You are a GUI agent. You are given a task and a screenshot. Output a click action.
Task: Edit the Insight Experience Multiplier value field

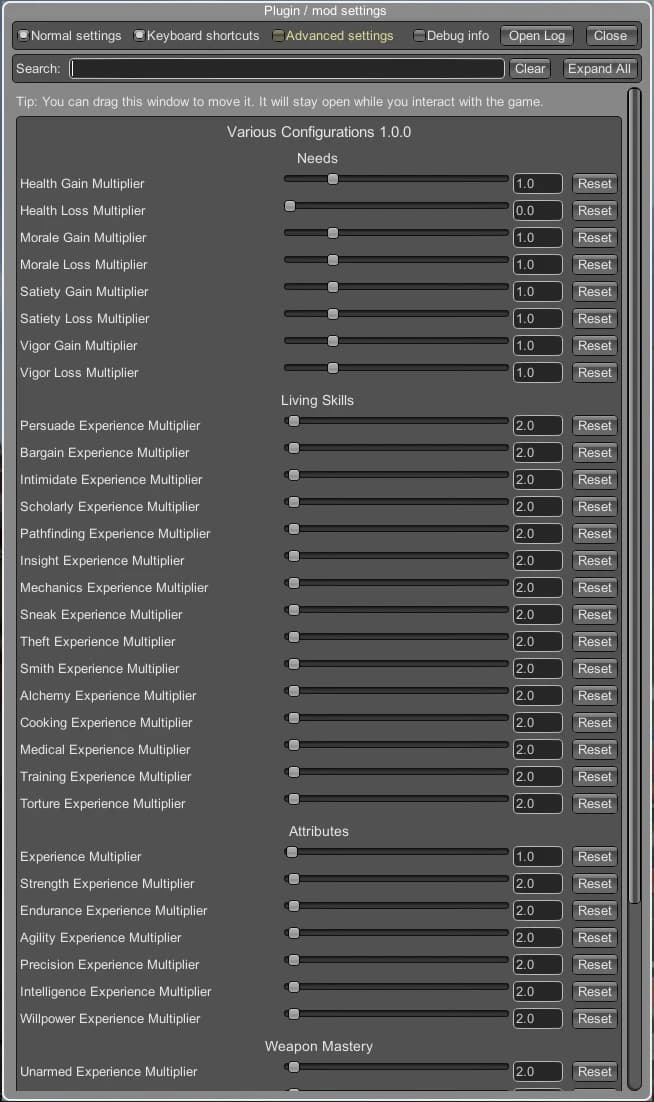click(x=537, y=561)
